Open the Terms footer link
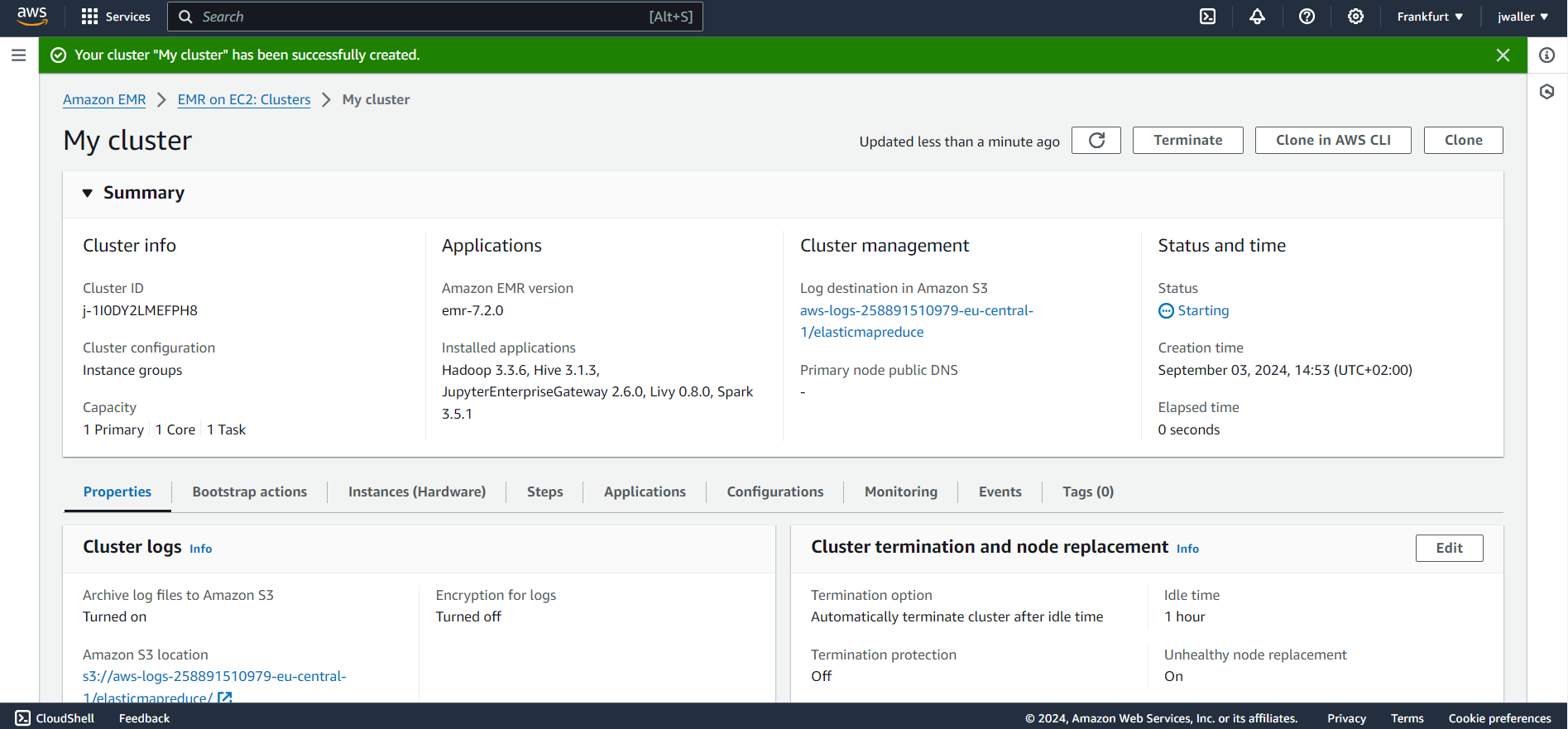Viewport: 1568px width, 729px height. (1407, 718)
